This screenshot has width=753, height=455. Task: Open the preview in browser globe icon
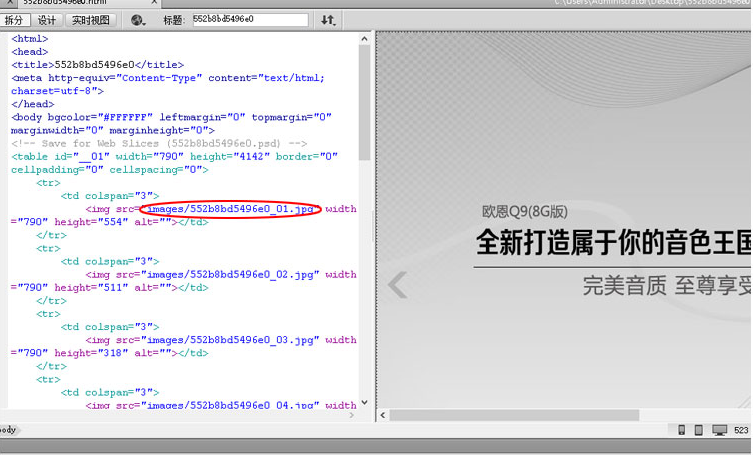(138, 20)
